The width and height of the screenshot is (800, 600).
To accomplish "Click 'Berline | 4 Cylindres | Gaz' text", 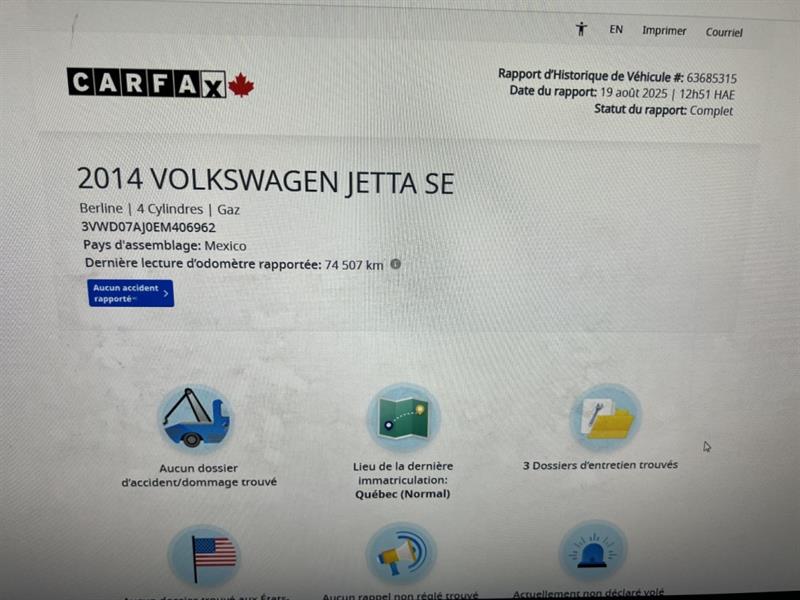I will point(160,209).
